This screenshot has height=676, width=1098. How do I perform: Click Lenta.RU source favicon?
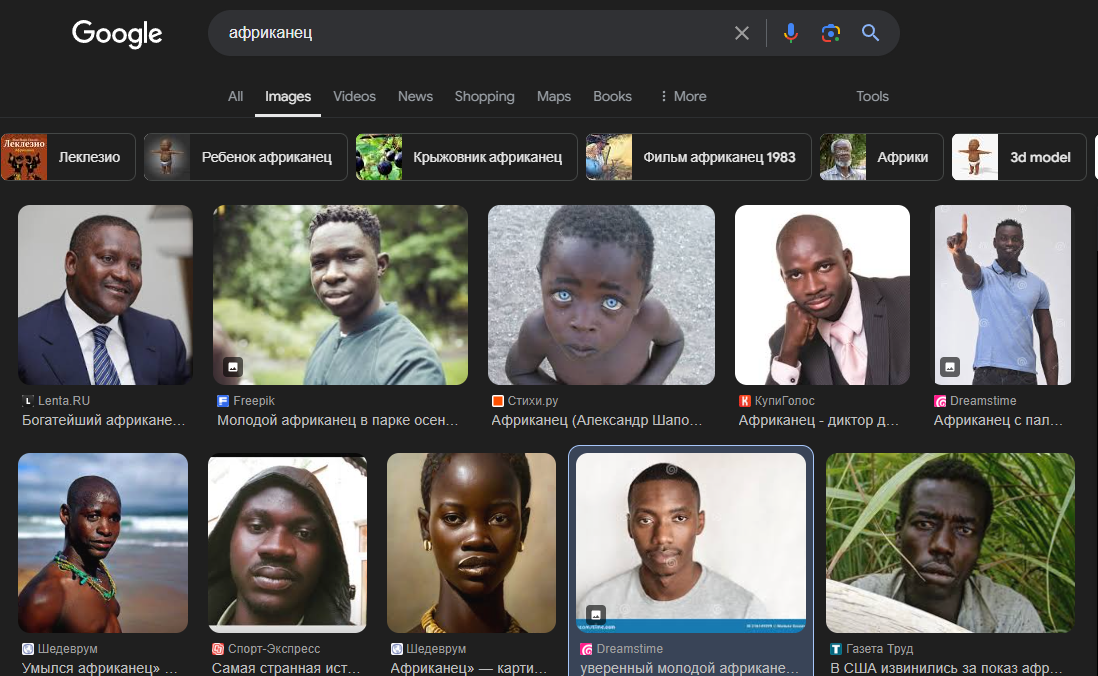point(28,401)
